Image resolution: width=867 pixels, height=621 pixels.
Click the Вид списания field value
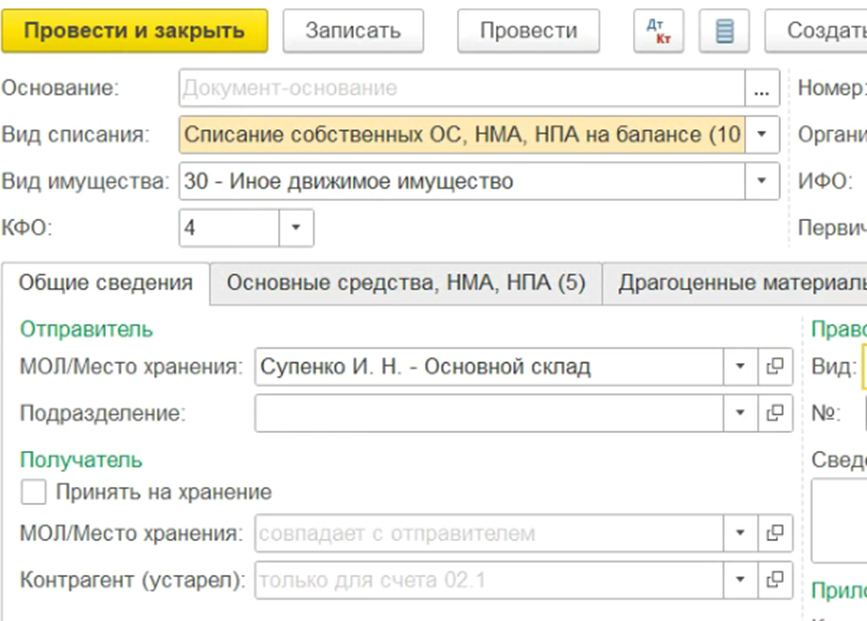[x=462, y=134]
